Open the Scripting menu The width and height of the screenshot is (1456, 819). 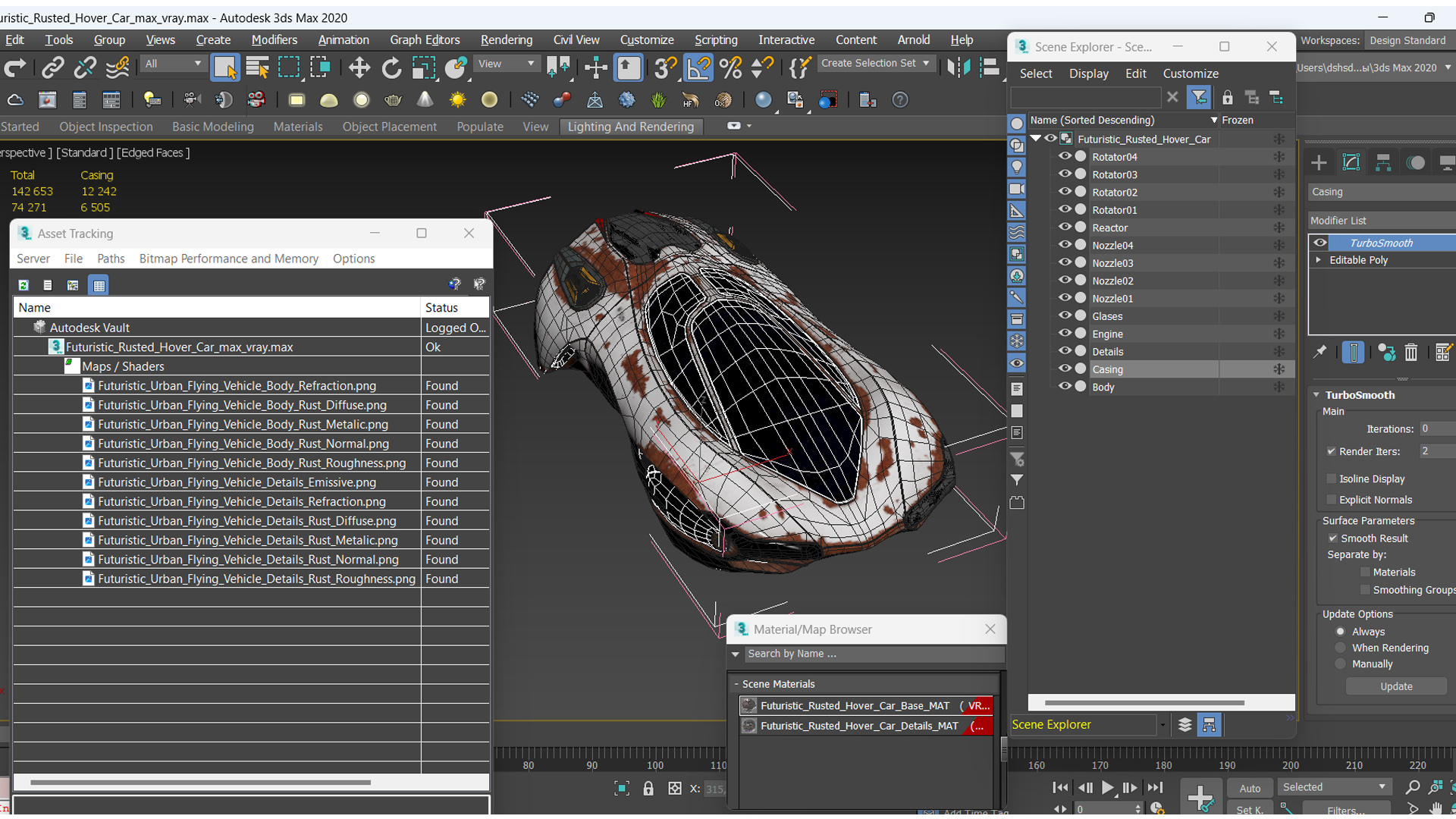point(716,39)
